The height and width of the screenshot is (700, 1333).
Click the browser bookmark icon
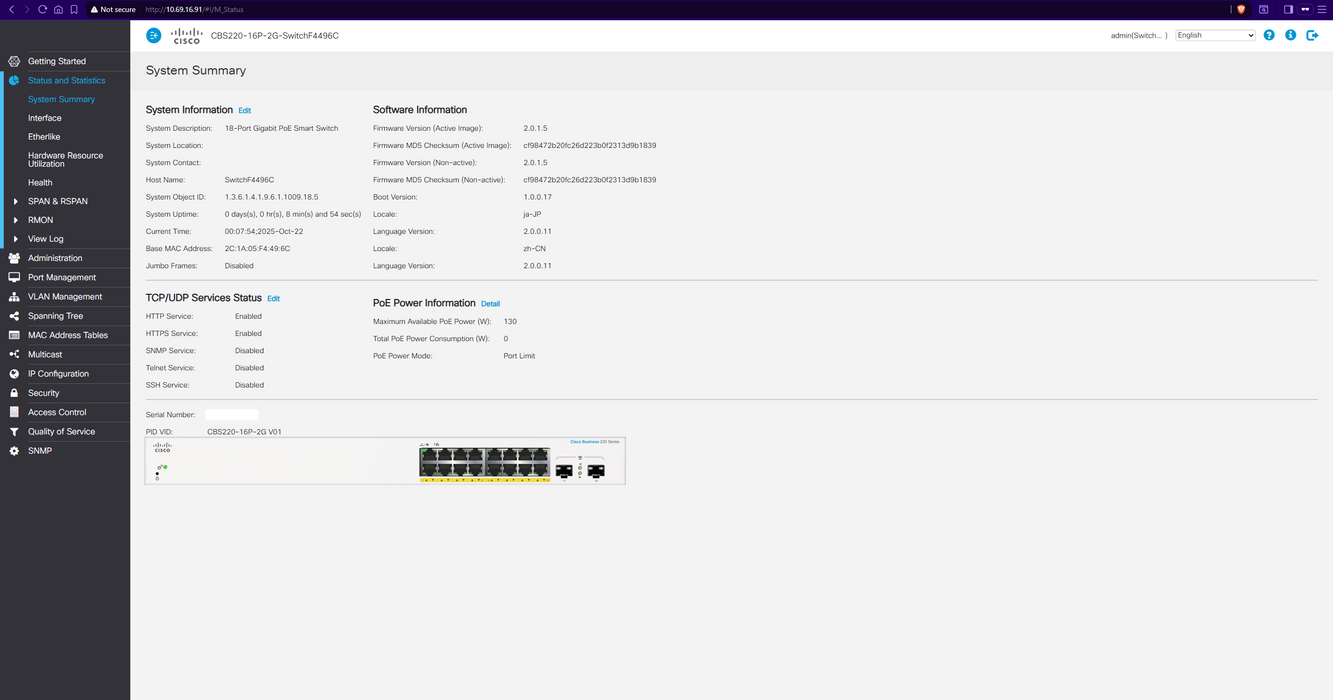(74, 9)
